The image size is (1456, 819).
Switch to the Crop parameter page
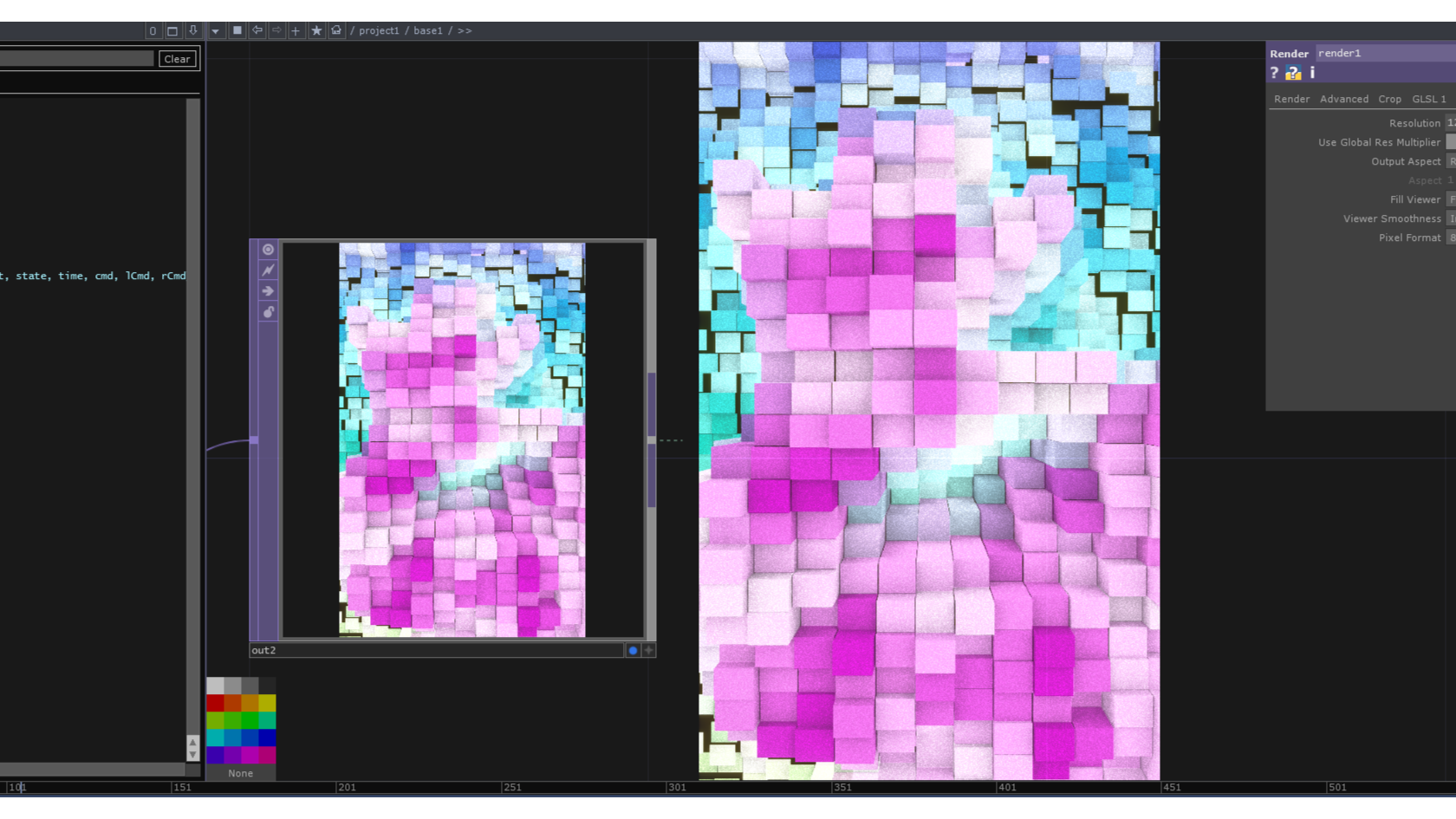coord(1389,99)
